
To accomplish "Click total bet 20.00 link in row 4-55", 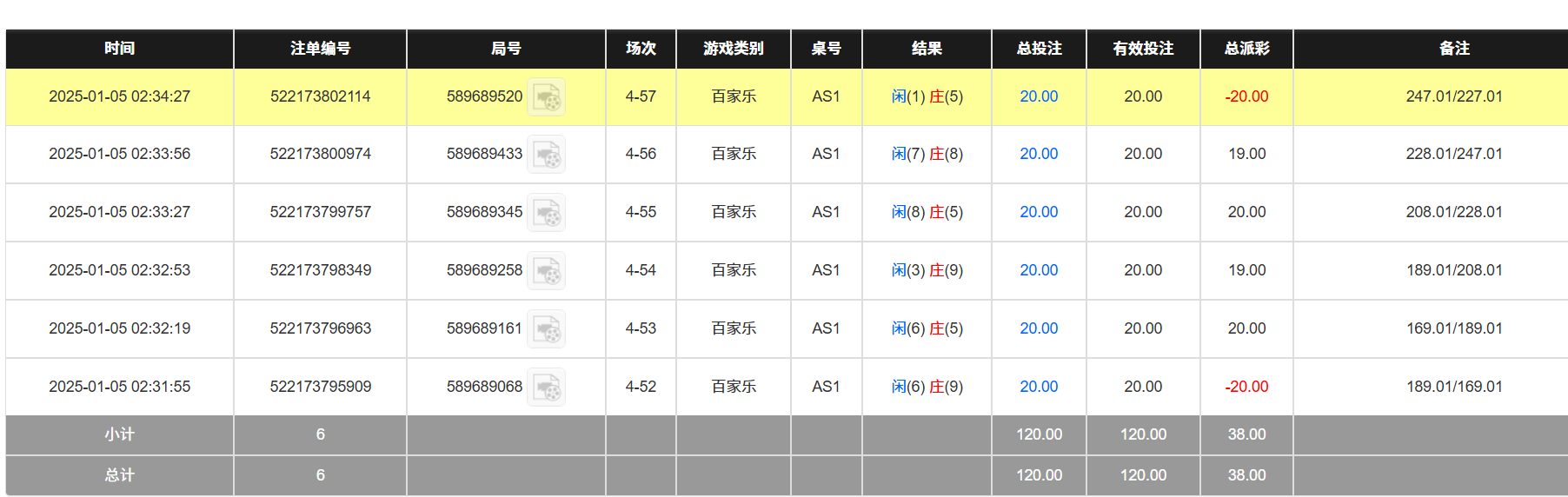I will 1039,212.
